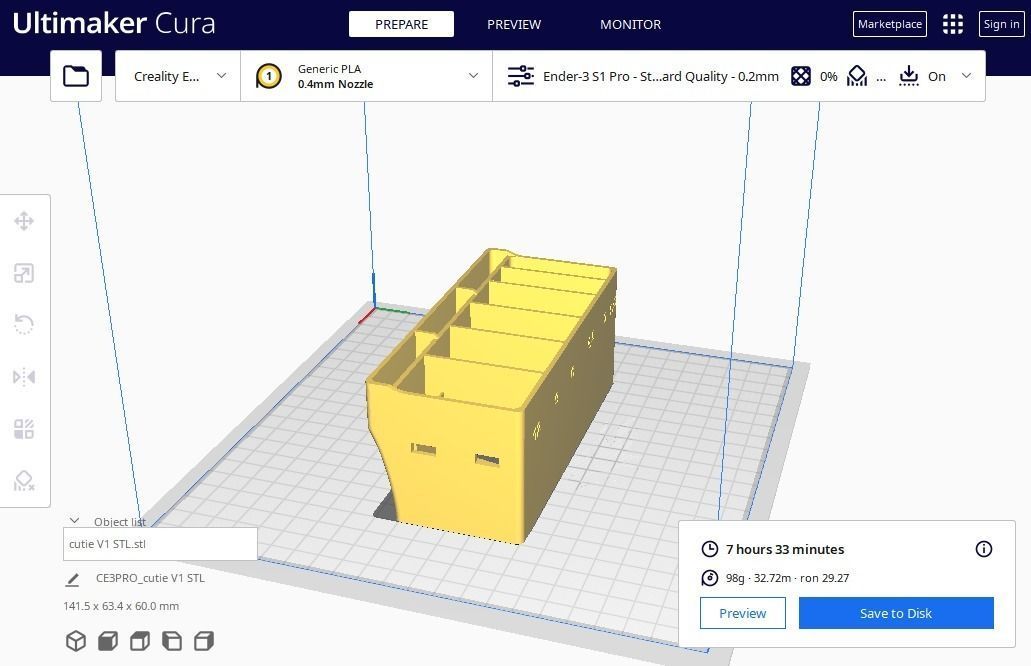Click the adhesion On label
This screenshot has height=666, width=1031.
(936, 76)
